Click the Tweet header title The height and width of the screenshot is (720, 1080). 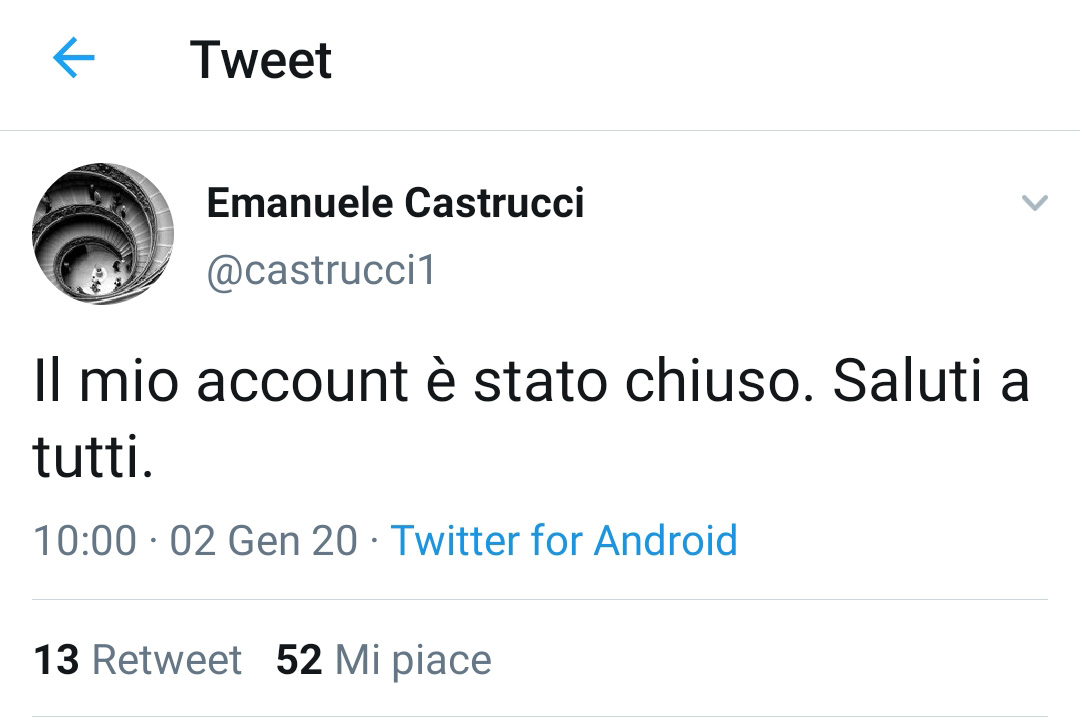point(261,60)
